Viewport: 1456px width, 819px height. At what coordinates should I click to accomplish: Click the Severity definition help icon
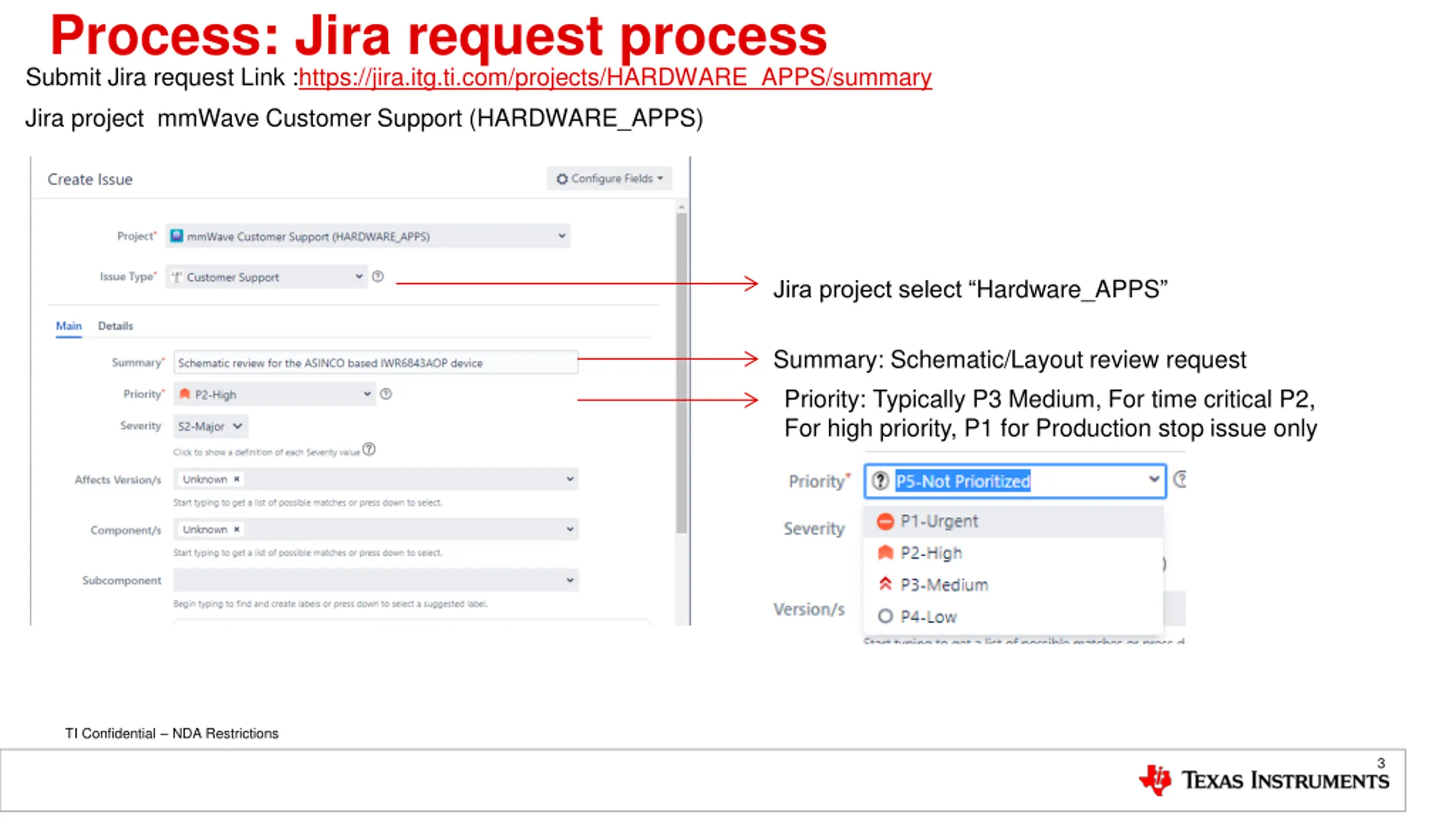click(x=369, y=450)
